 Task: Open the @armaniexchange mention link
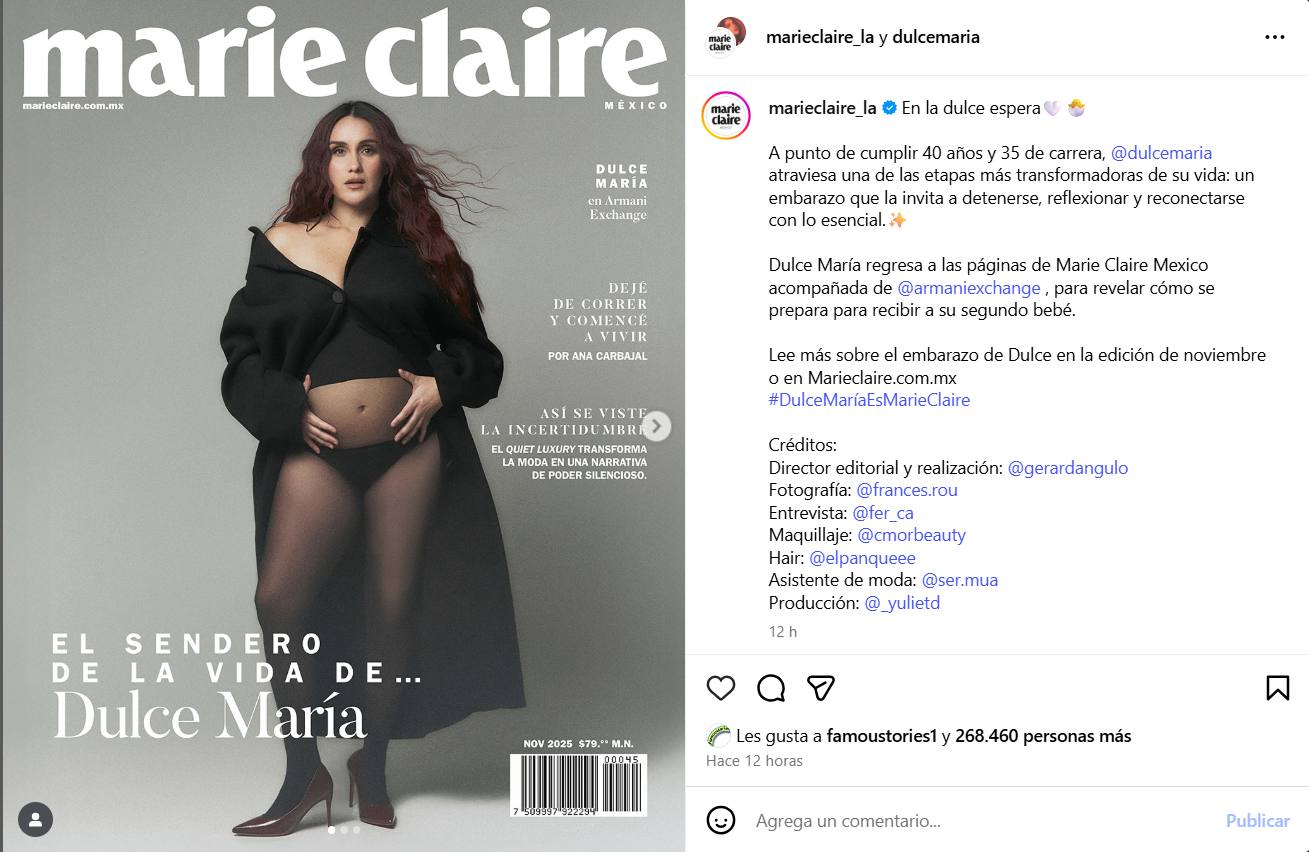coord(969,288)
